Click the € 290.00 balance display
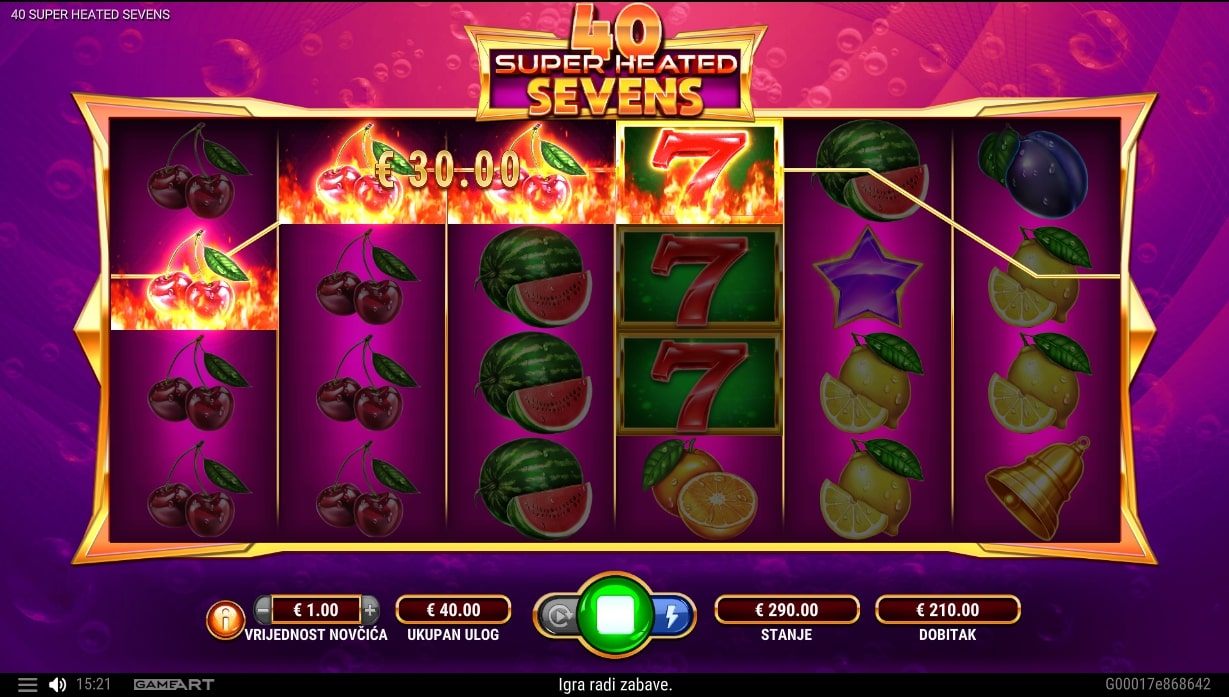The width and height of the screenshot is (1229, 697). click(787, 609)
